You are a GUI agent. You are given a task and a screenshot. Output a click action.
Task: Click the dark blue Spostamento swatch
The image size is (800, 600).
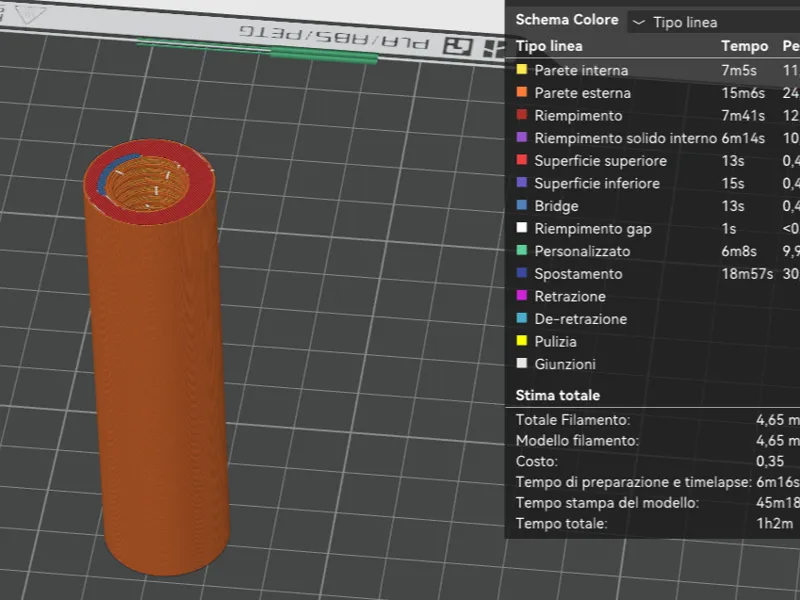(521, 273)
